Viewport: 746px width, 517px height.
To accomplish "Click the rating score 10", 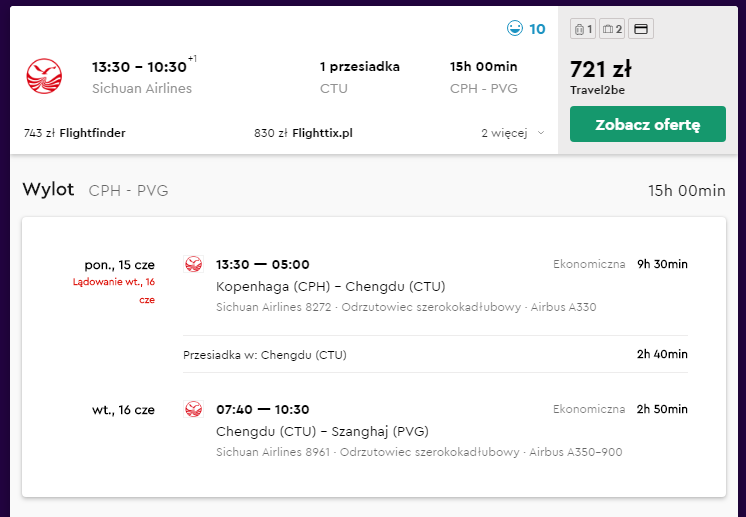I will click(537, 29).
